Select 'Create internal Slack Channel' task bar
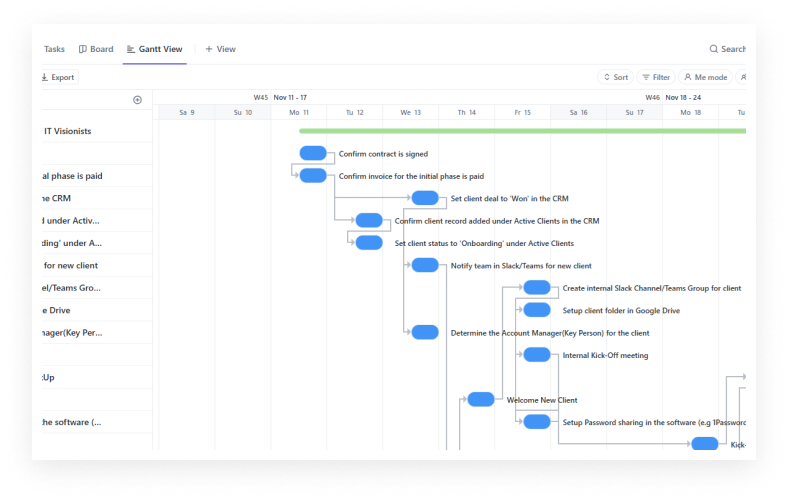Screen dimensions: 788x500 tap(537, 287)
